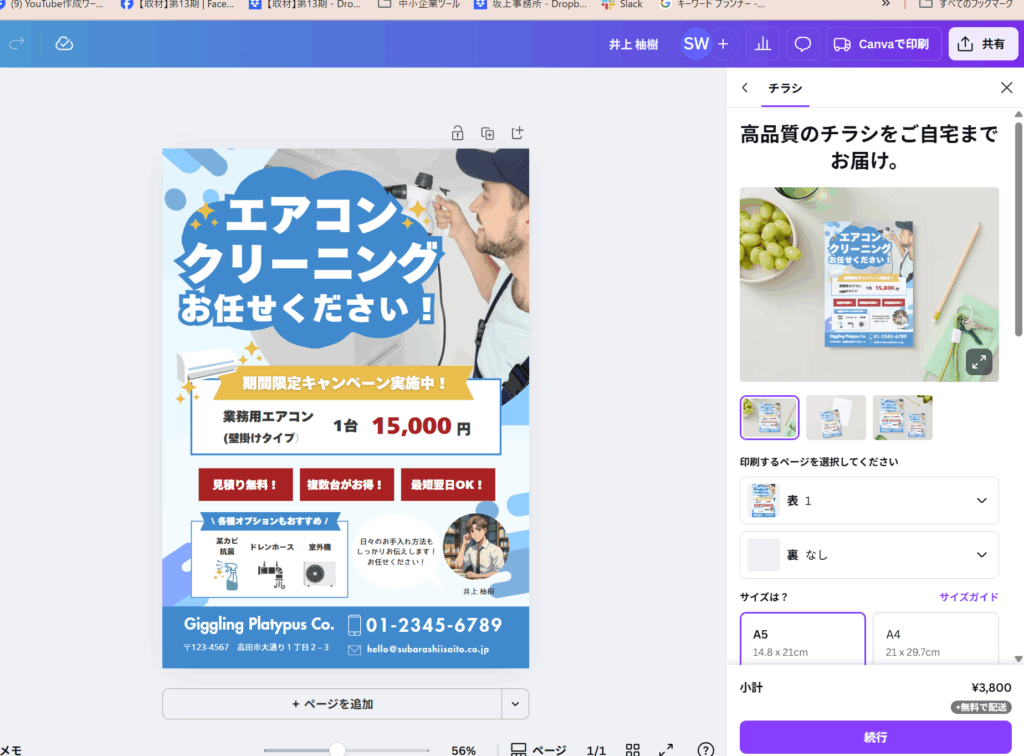Open the 表 1 front page dropdown

pyautogui.click(x=869, y=501)
